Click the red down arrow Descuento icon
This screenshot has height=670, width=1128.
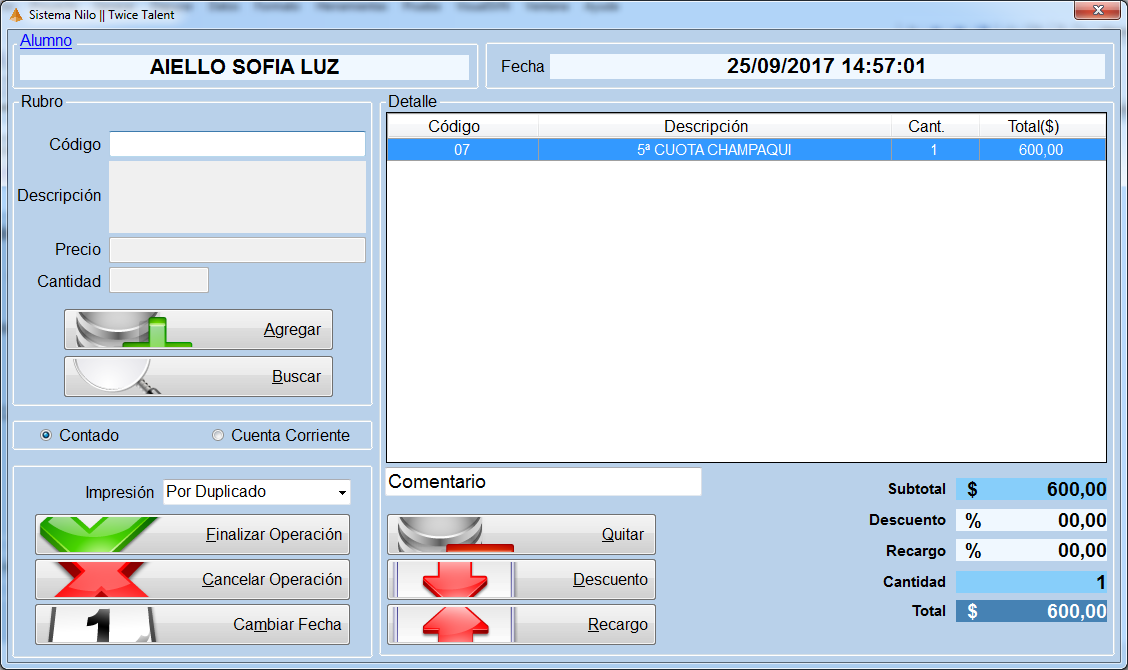click(x=455, y=579)
